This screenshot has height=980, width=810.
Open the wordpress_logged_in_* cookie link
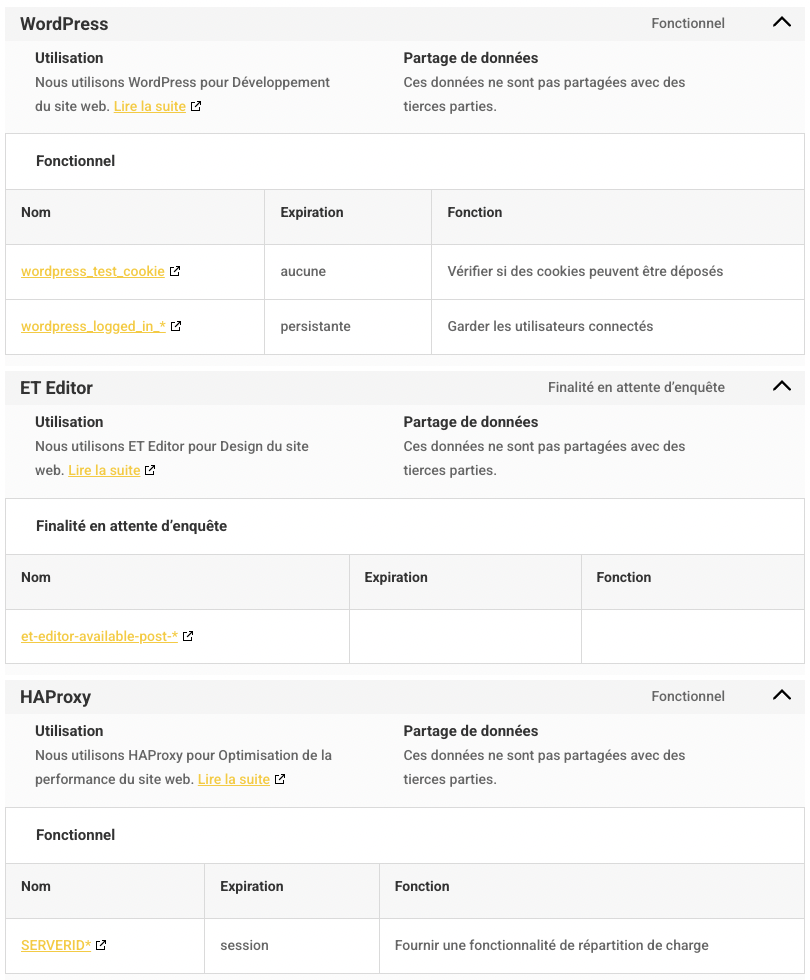[x=93, y=326]
